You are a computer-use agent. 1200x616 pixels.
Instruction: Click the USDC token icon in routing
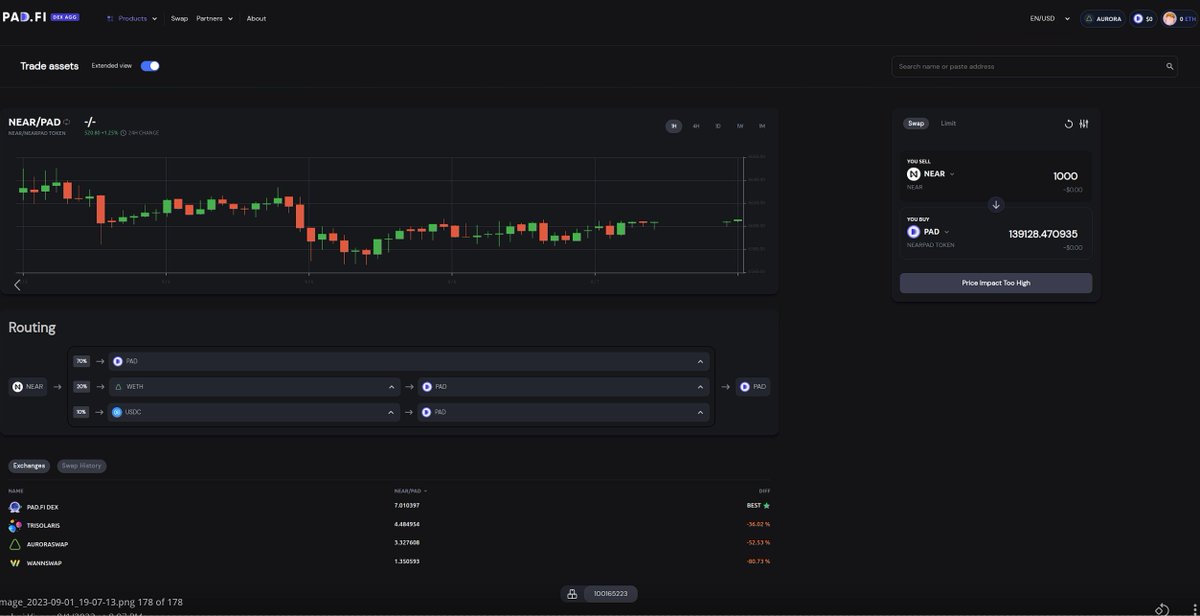pyautogui.click(x=117, y=412)
